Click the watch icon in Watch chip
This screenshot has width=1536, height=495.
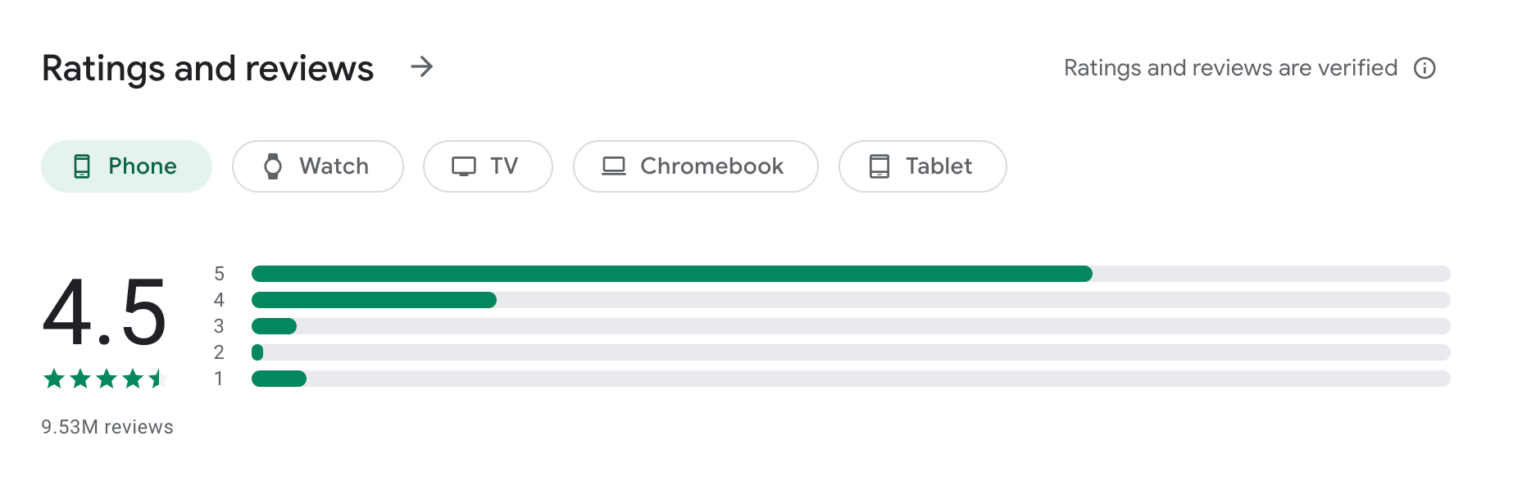pos(273,167)
